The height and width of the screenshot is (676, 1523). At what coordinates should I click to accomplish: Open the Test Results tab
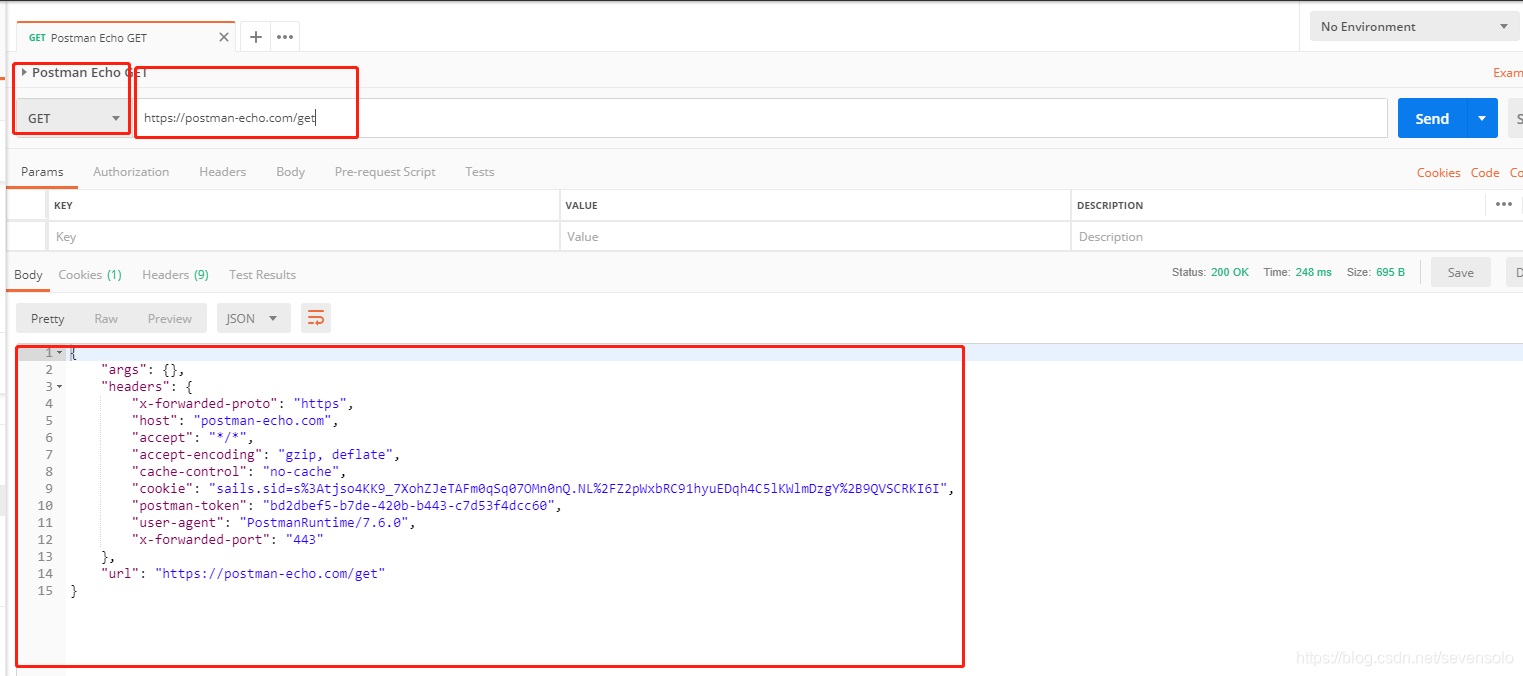(262, 275)
